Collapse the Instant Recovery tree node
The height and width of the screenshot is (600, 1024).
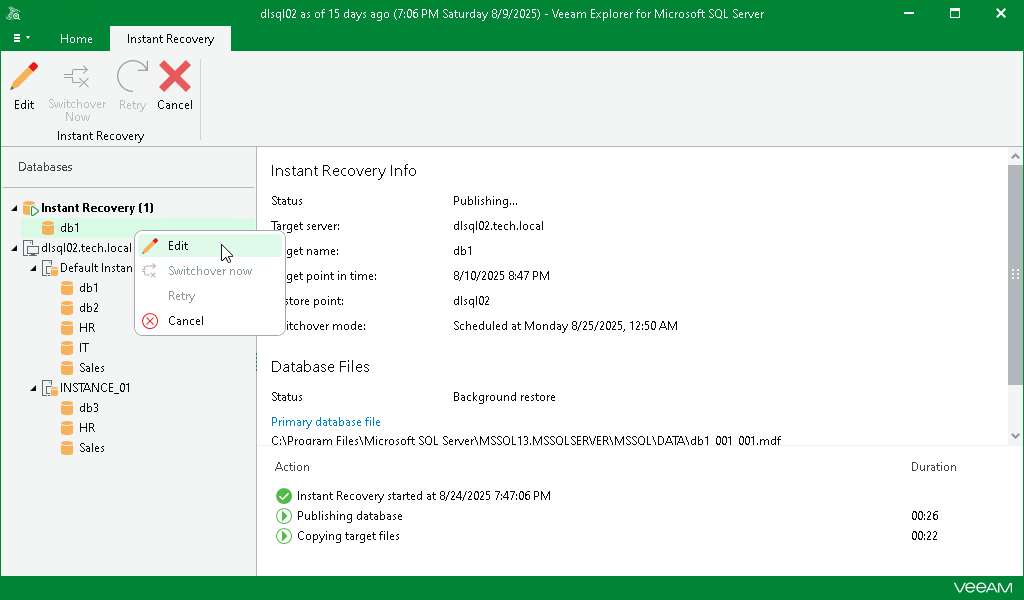(14, 207)
